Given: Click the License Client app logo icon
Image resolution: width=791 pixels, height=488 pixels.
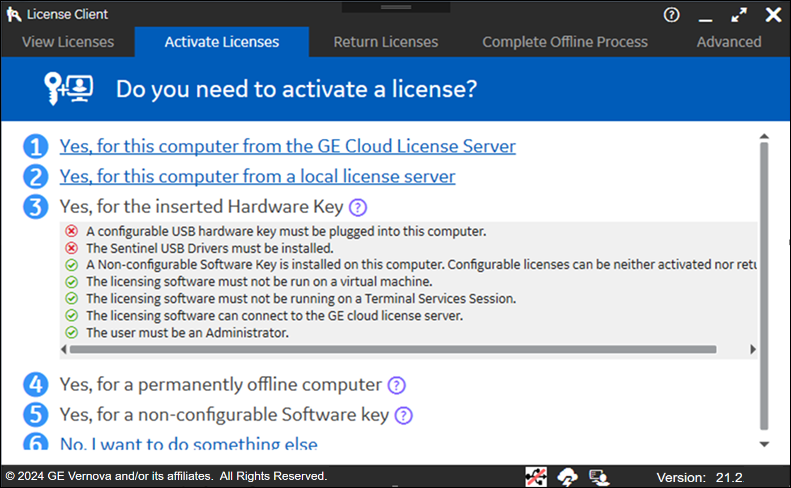Looking at the screenshot, I should pyautogui.click(x=14, y=15).
